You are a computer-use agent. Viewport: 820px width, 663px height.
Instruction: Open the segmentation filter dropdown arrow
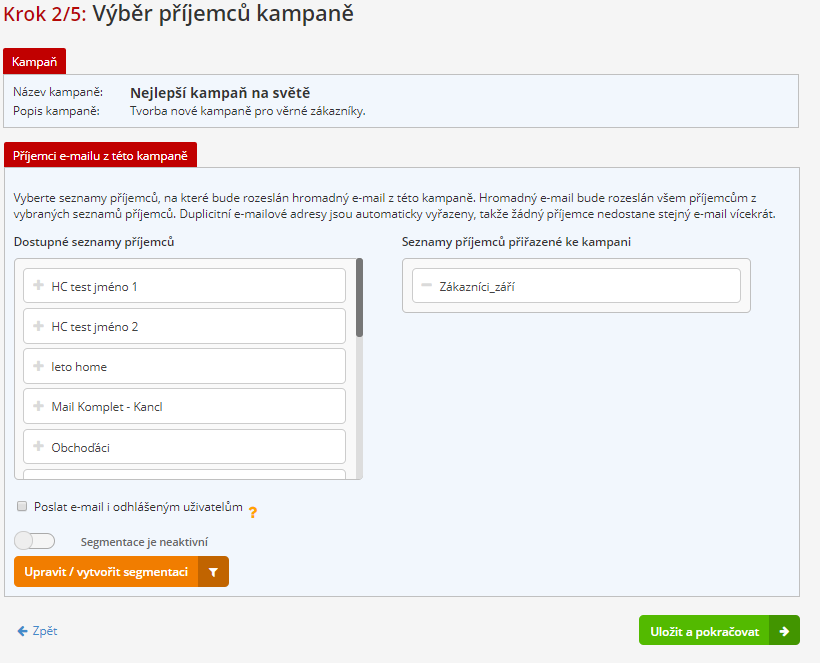[213, 572]
